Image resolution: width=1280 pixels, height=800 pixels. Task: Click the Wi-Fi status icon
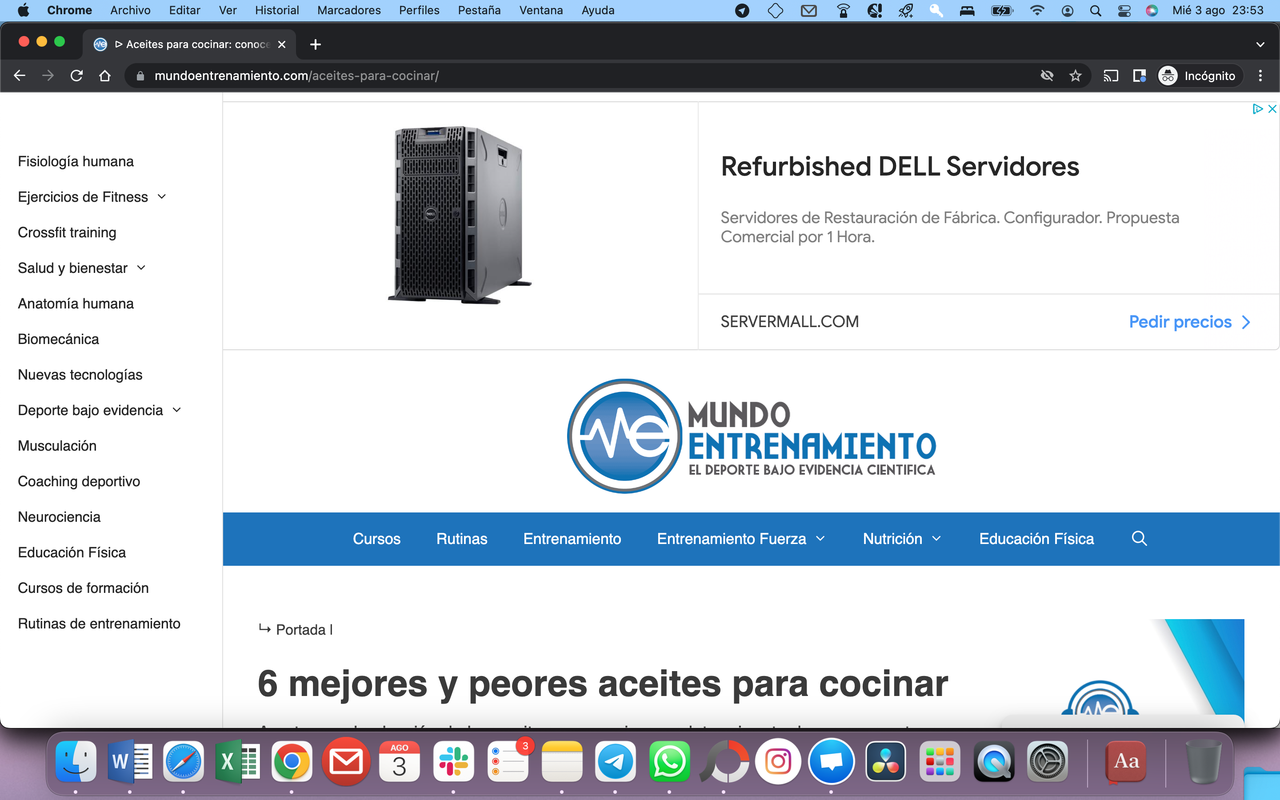pyautogui.click(x=1037, y=10)
